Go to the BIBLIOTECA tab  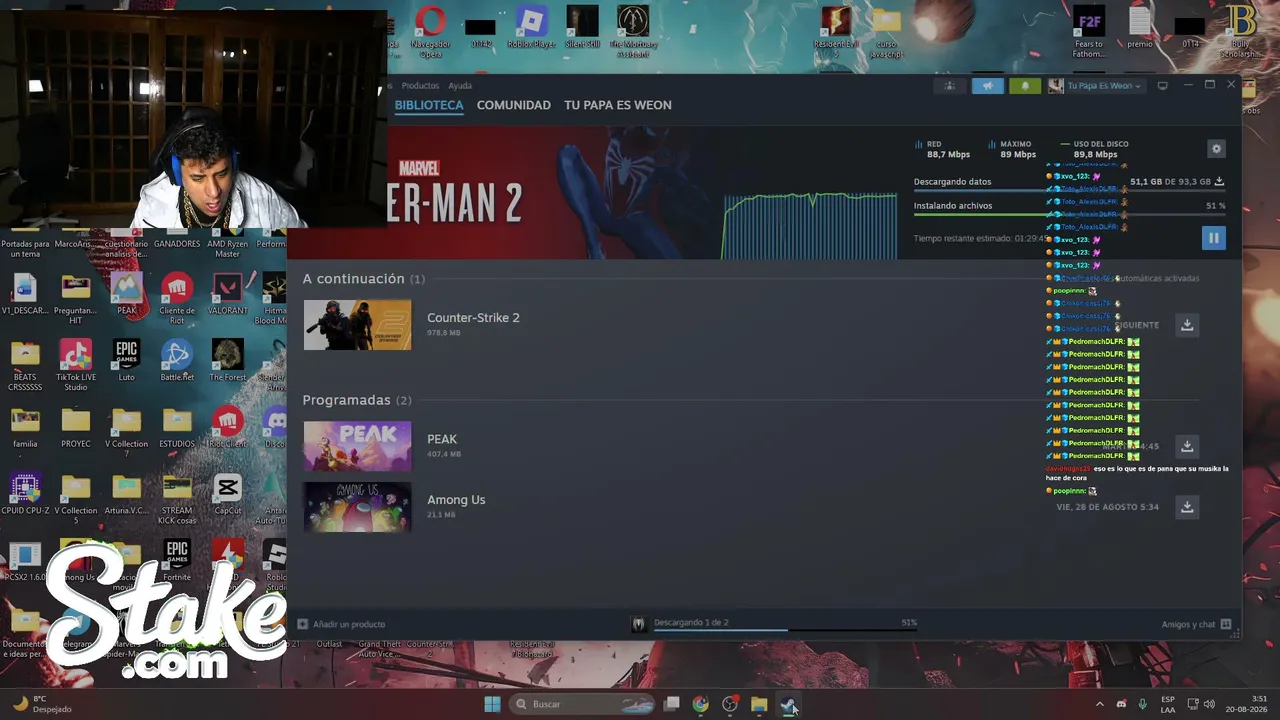tap(429, 105)
